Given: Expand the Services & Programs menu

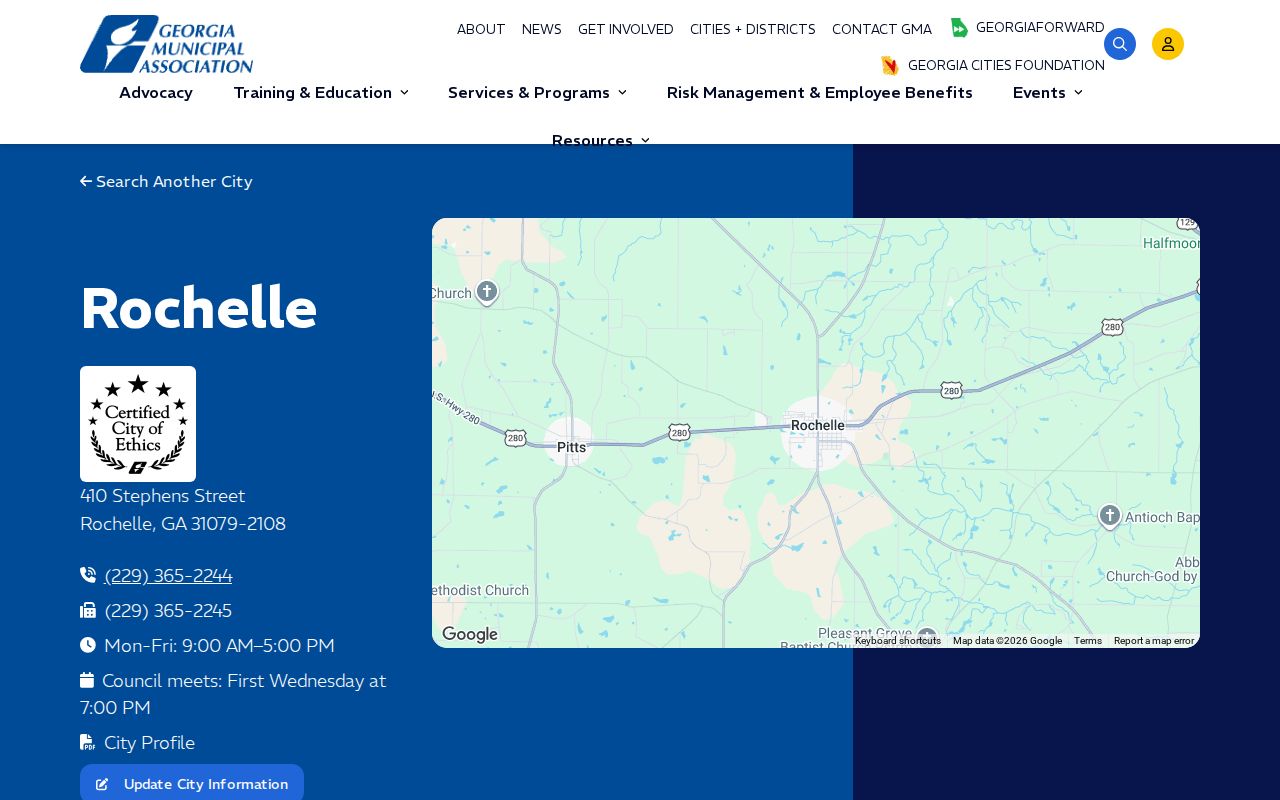Looking at the screenshot, I should [x=538, y=93].
